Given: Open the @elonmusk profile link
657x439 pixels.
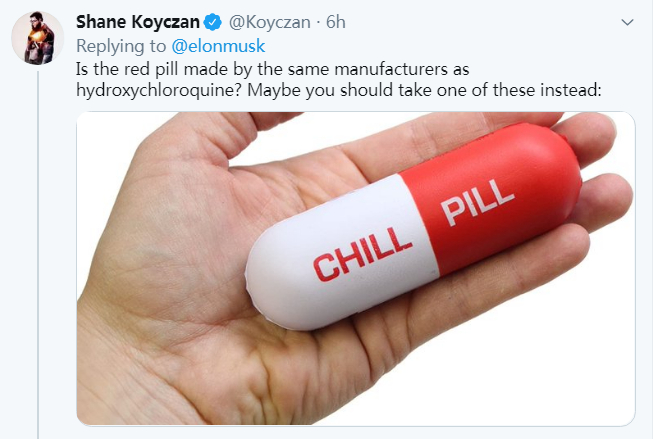Looking at the screenshot, I should [218, 46].
